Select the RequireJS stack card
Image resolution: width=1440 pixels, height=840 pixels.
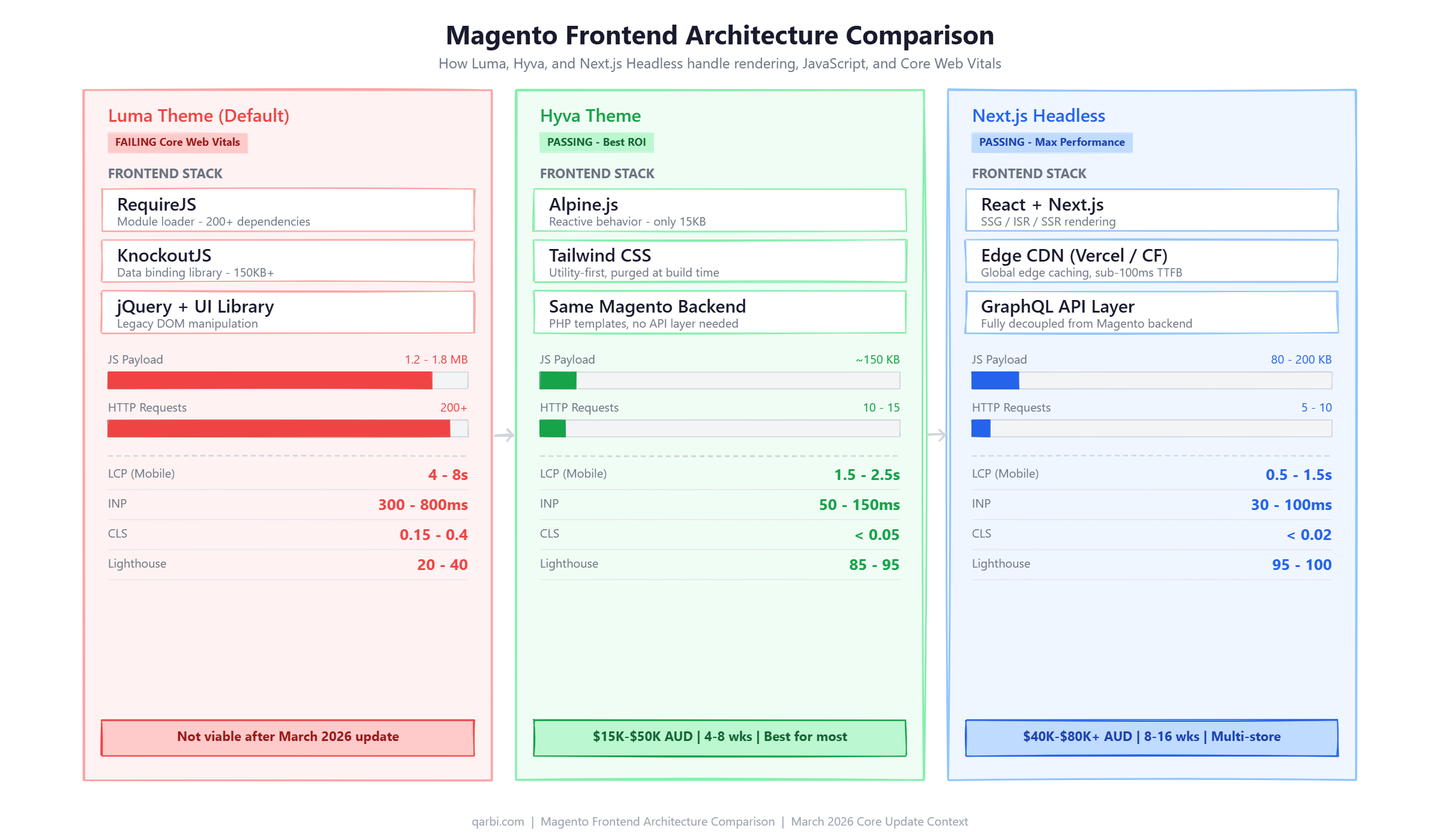[x=288, y=210]
